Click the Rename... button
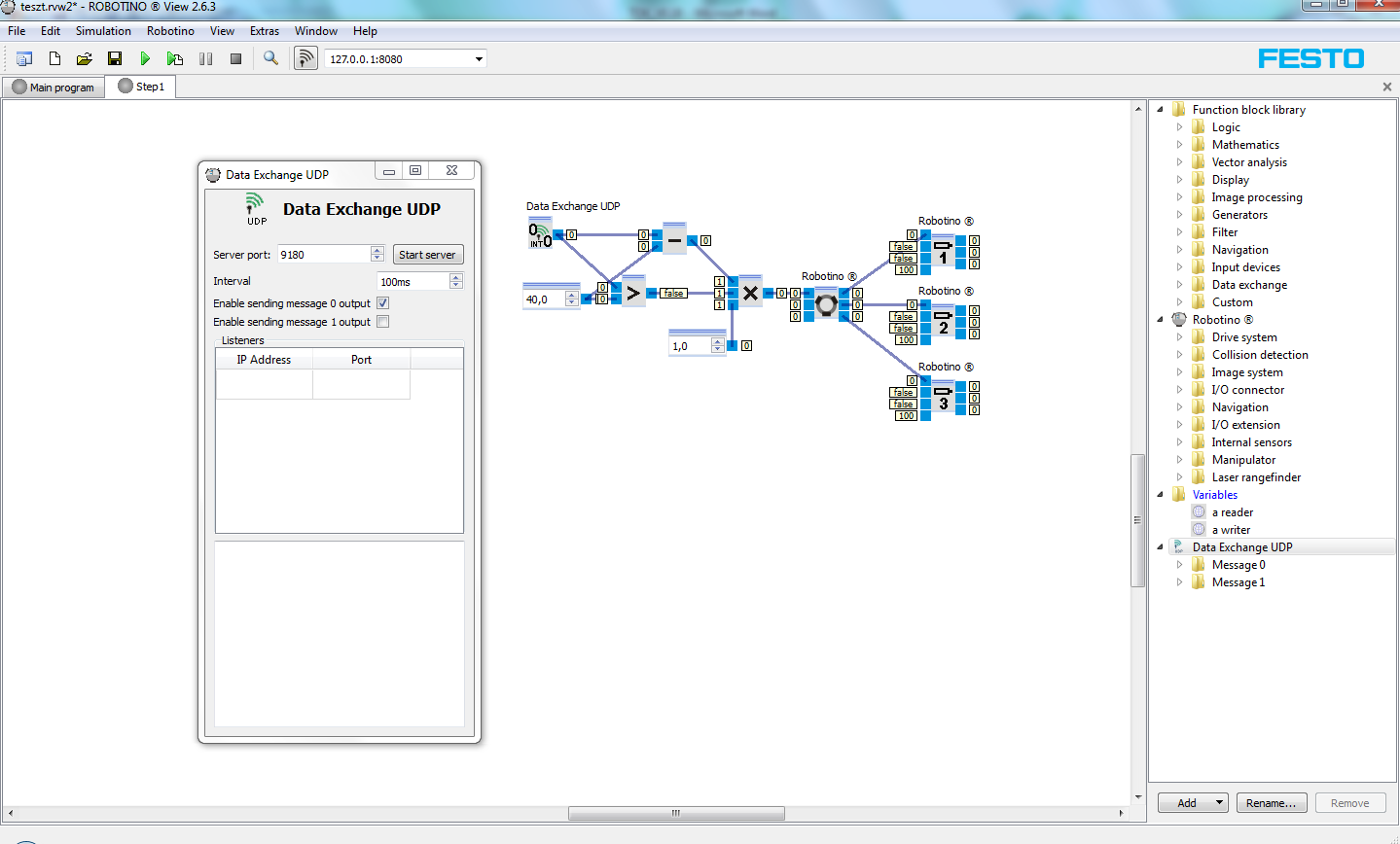Screen dimensions: 1400x844 (x=1271, y=803)
